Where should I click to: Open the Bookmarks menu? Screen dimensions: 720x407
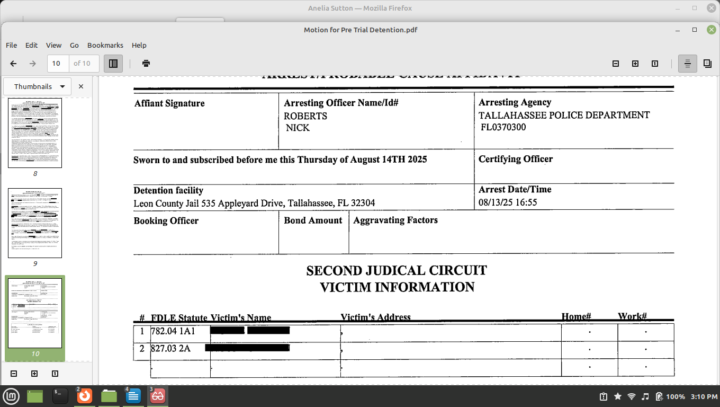[105, 45]
